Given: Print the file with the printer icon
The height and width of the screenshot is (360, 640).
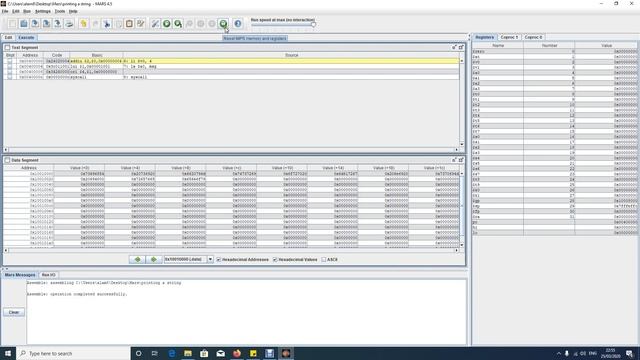Looking at the screenshot, I should click(x=69, y=24).
